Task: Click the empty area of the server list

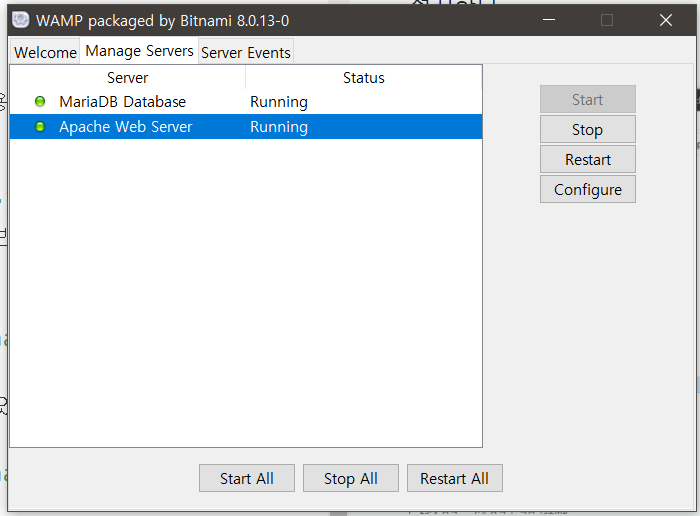Action: pos(245,300)
